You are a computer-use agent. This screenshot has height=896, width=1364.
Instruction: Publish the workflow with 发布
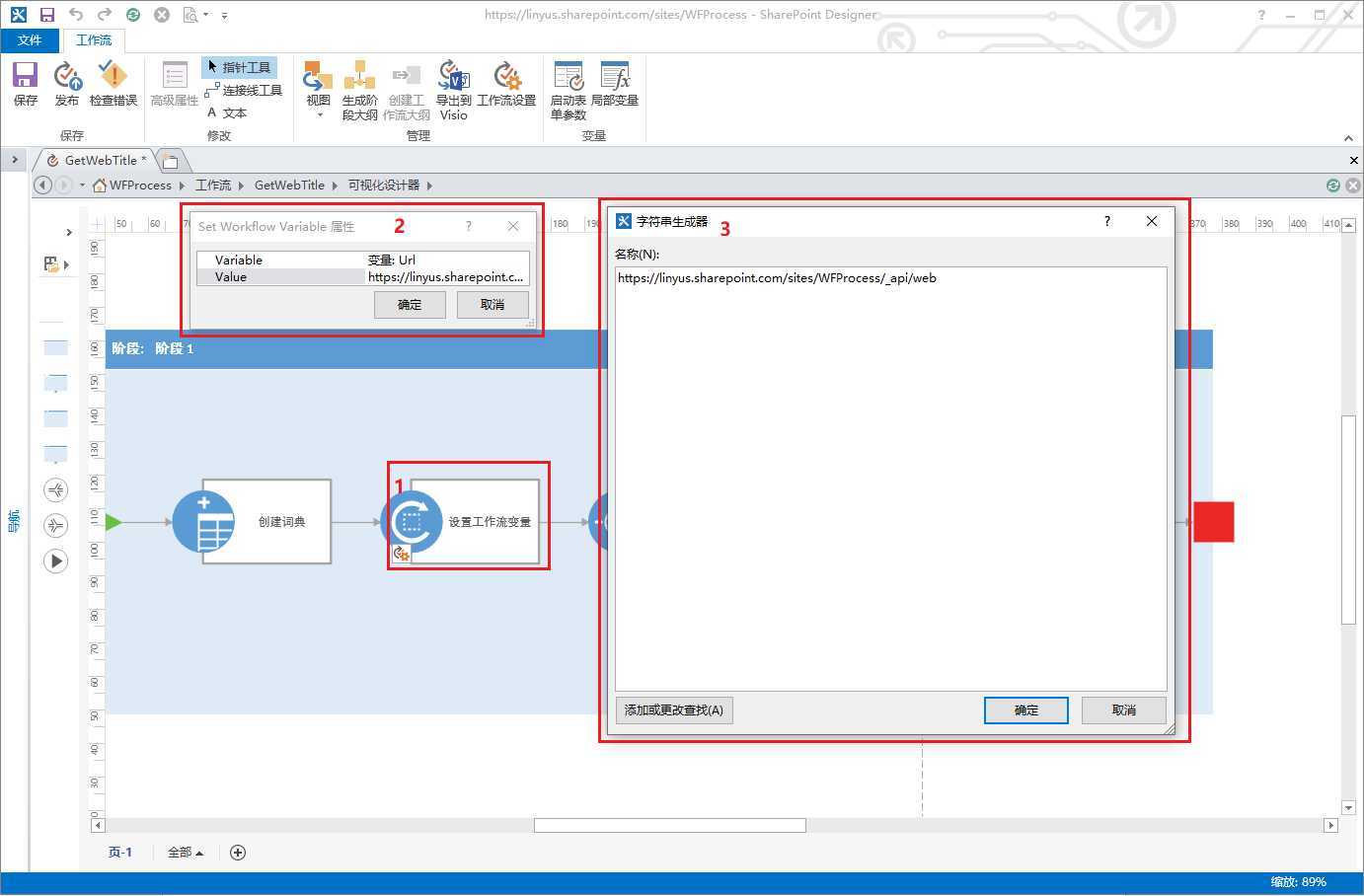[67, 84]
